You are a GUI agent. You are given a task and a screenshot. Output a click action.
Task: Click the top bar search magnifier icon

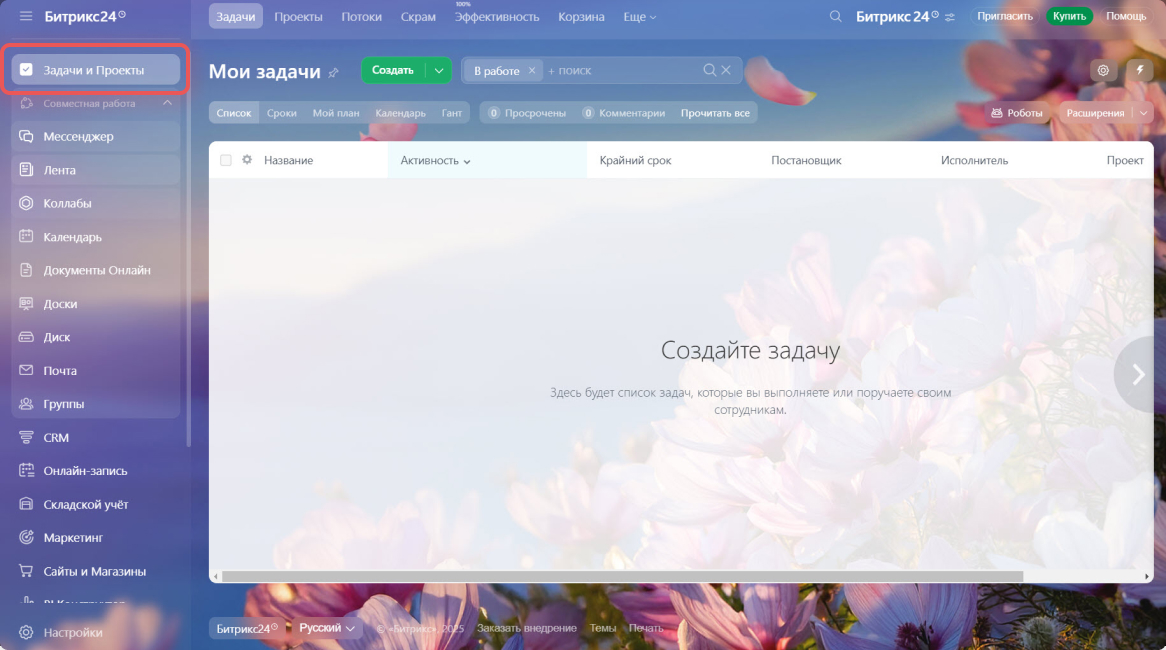[836, 16]
